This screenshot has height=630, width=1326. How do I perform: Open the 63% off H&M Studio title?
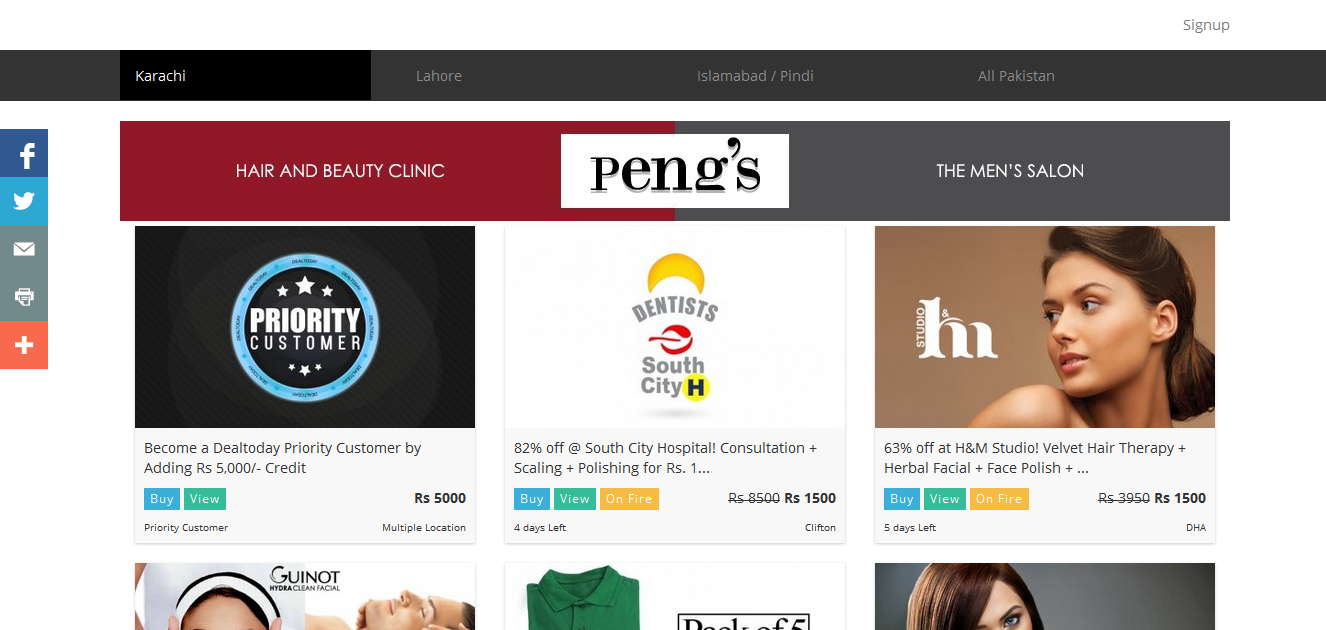1035,458
